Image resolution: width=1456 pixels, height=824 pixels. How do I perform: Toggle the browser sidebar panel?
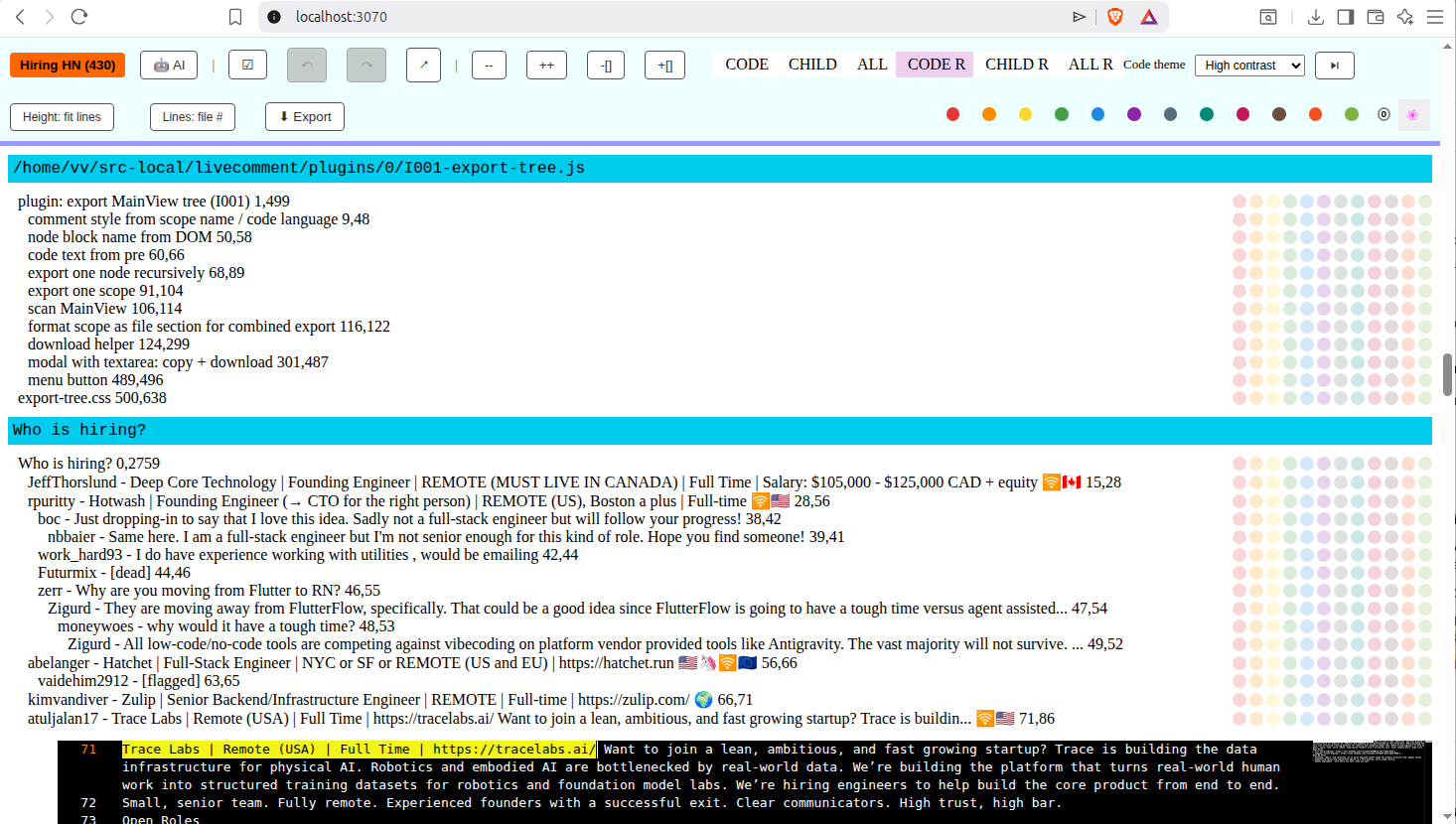1346,17
